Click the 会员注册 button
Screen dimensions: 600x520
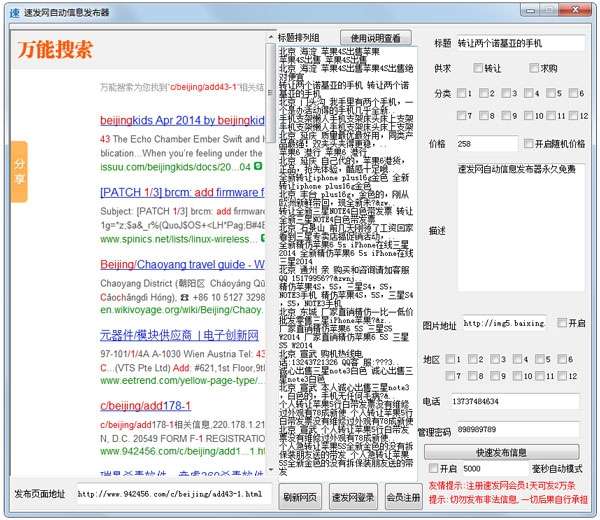click(x=403, y=497)
